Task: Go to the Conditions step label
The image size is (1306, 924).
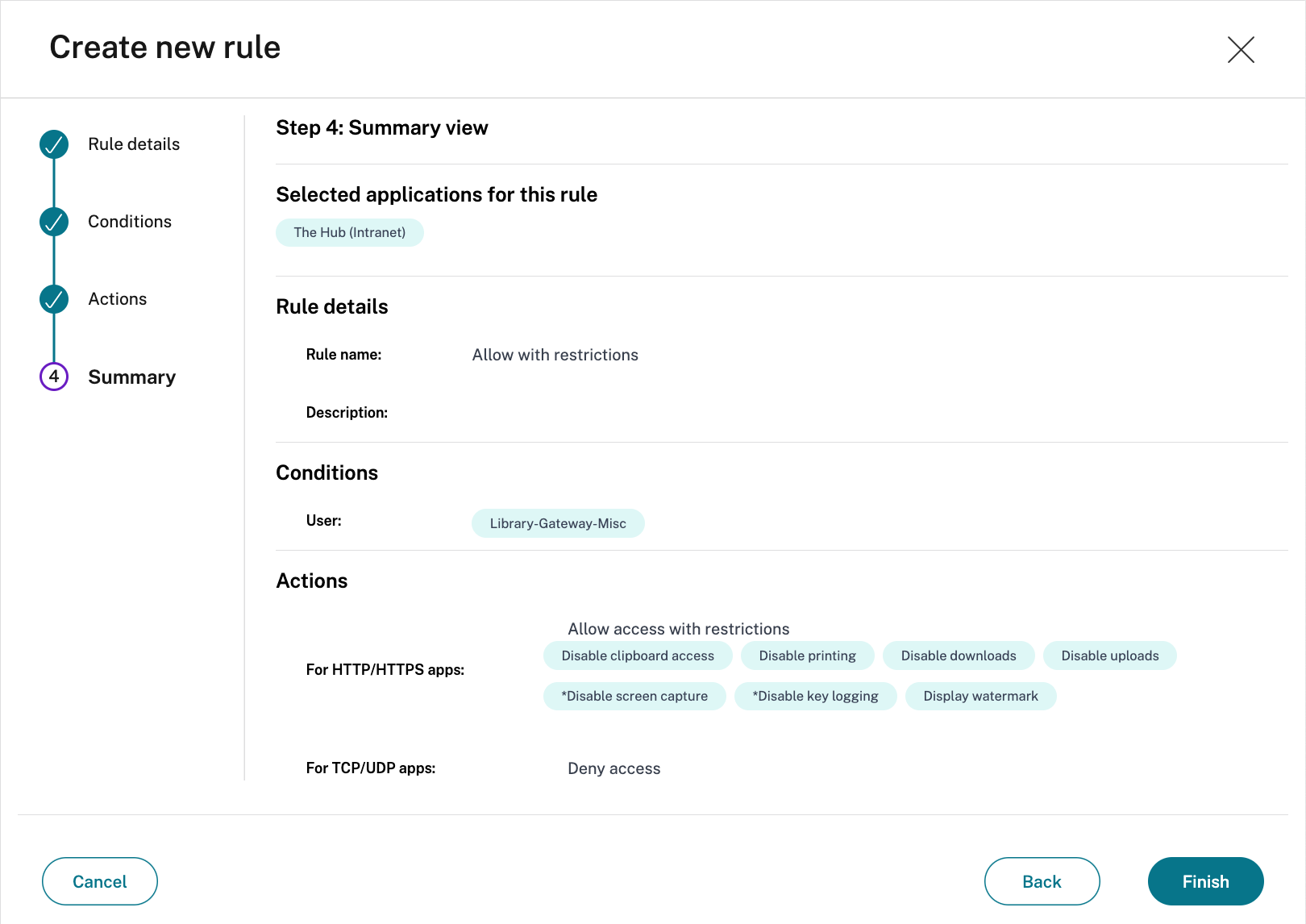Action: pyautogui.click(x=130, y=222)
